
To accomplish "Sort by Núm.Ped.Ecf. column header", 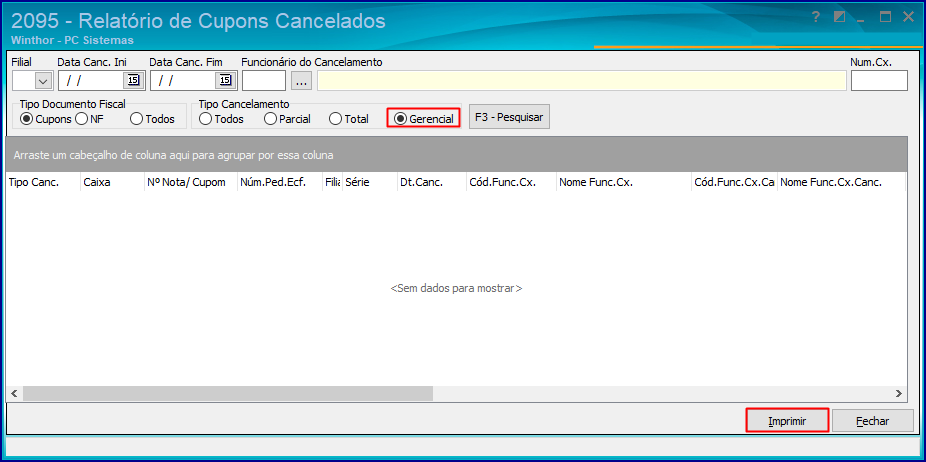I will click(x=279, y=183).
